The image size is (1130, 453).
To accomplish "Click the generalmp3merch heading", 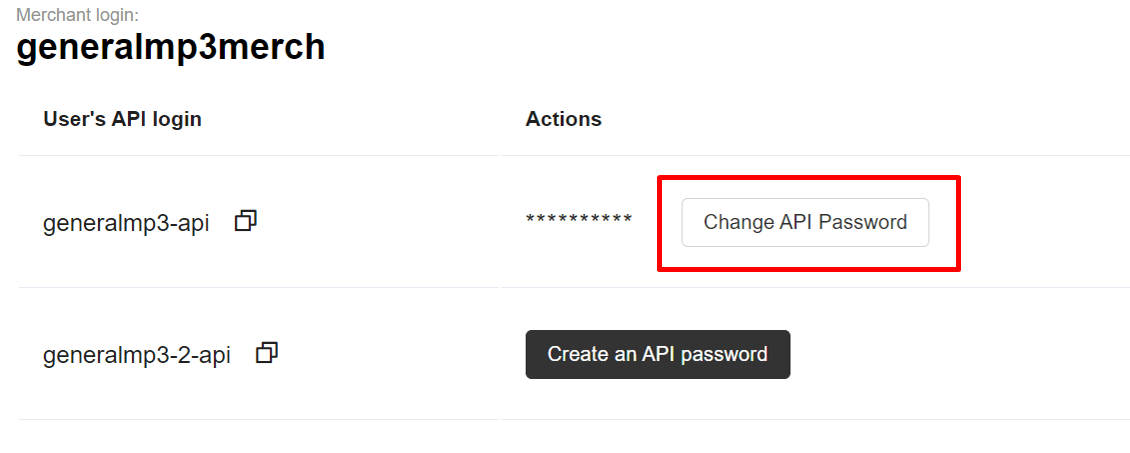I will click(x=170, y=47).
